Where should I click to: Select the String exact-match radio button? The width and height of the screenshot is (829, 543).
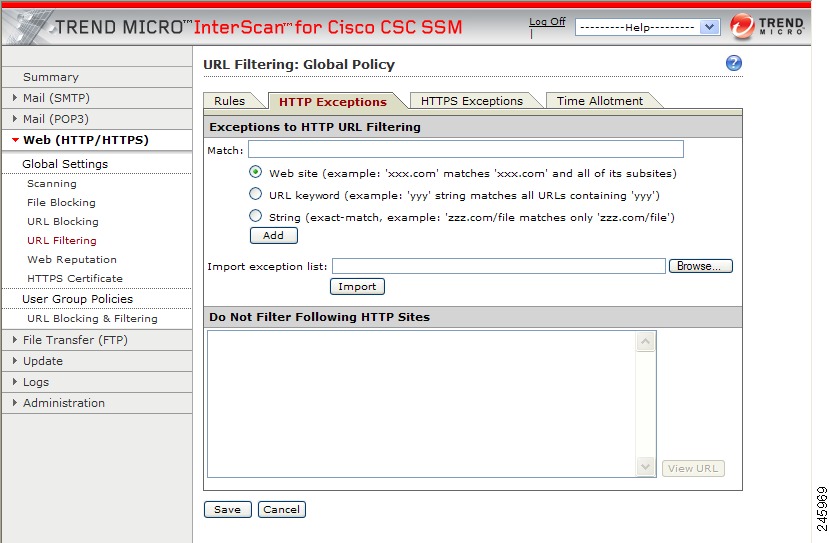255,216
